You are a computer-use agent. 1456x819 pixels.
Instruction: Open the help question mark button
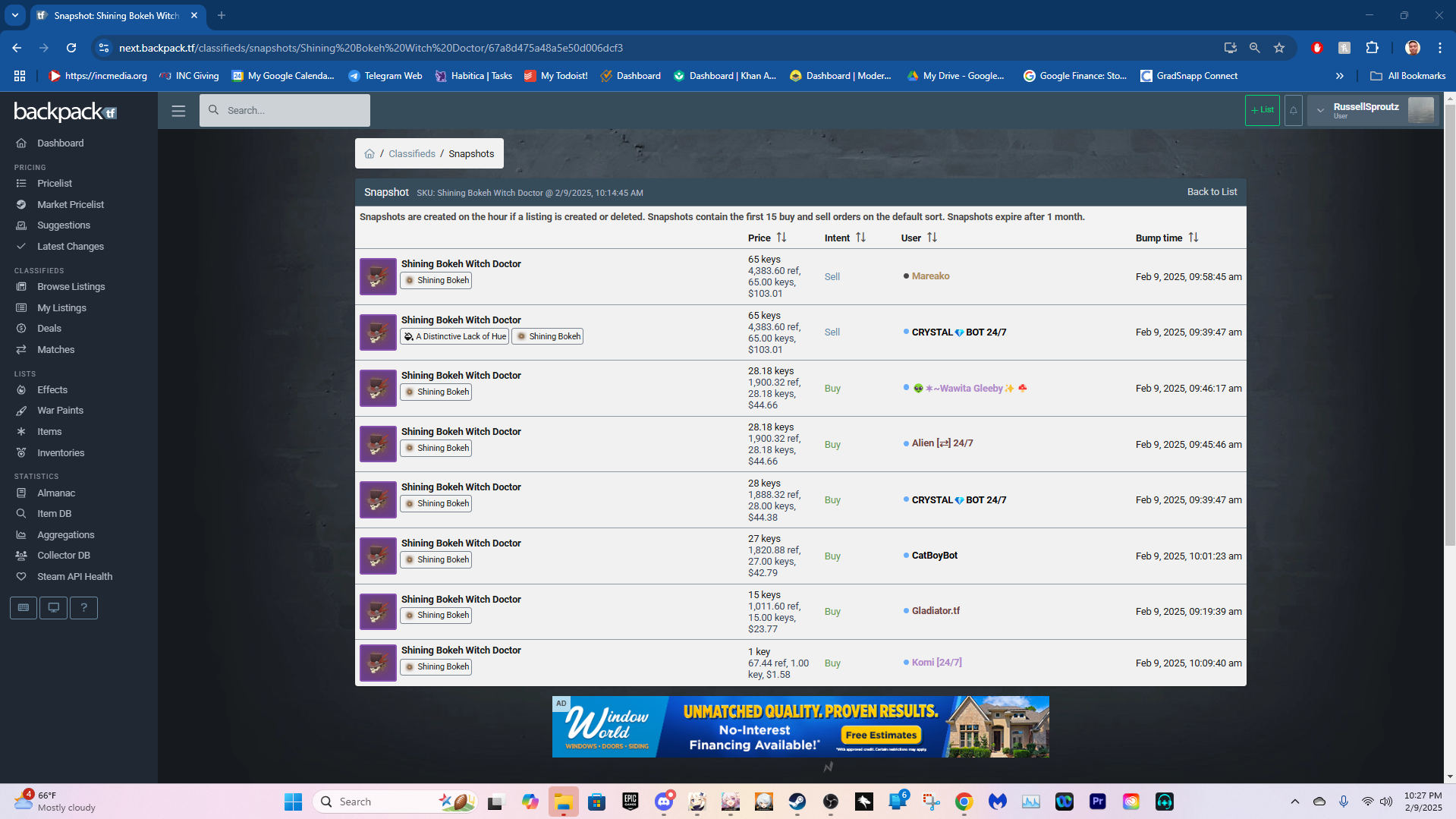click(83, 607)
